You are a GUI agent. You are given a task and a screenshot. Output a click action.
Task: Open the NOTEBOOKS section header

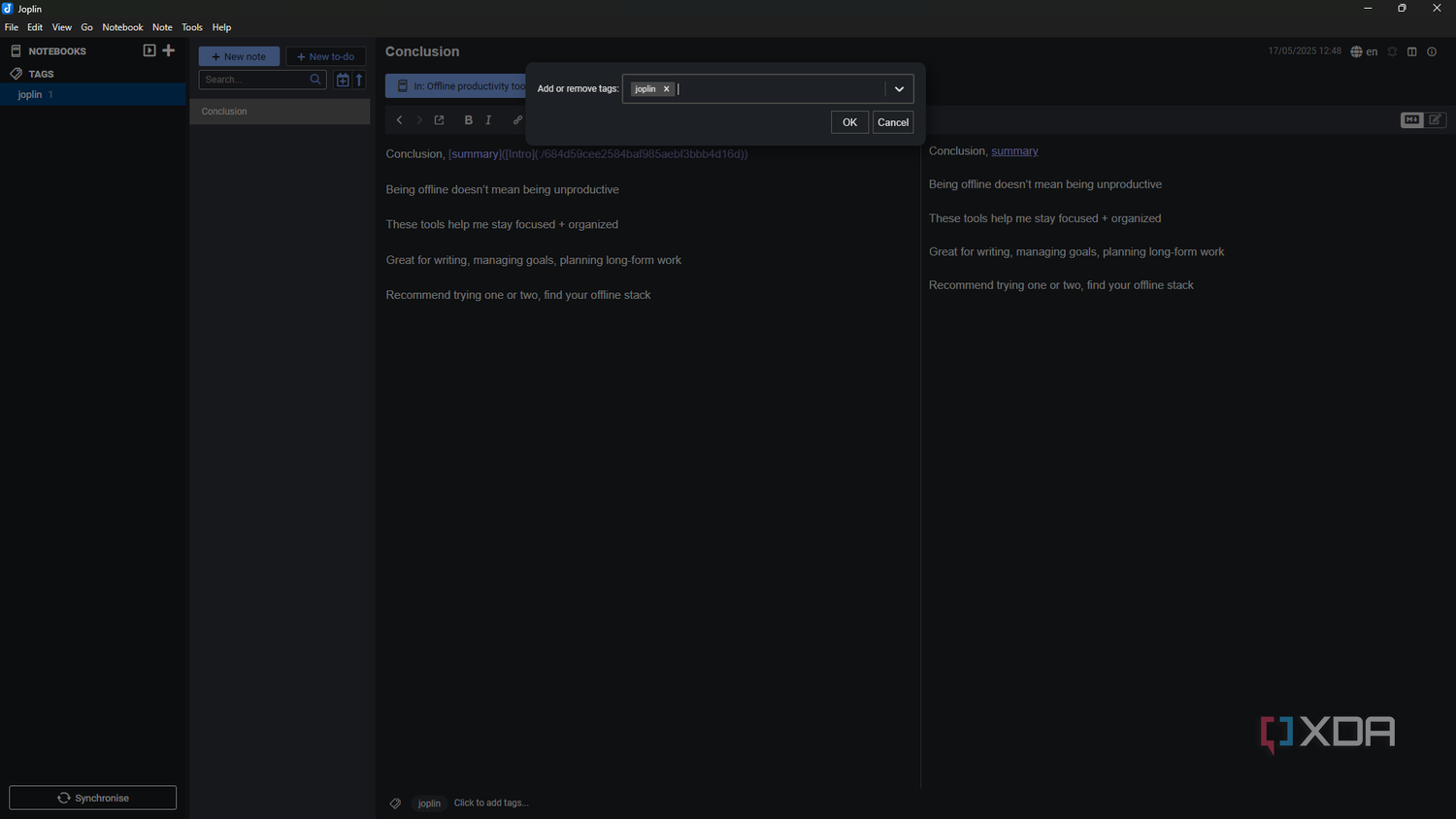click(x=57, y=51)
